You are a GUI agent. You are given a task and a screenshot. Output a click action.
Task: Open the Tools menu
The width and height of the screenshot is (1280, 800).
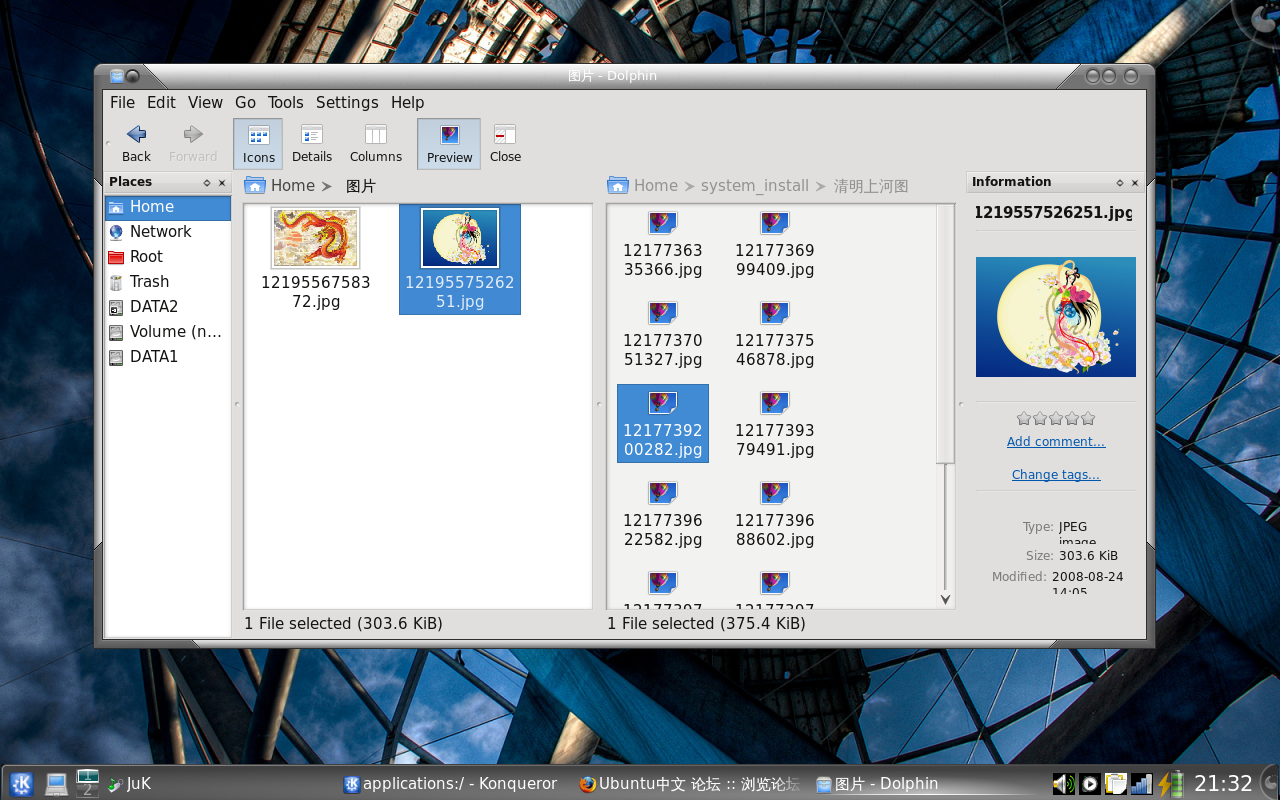[285, 102]
